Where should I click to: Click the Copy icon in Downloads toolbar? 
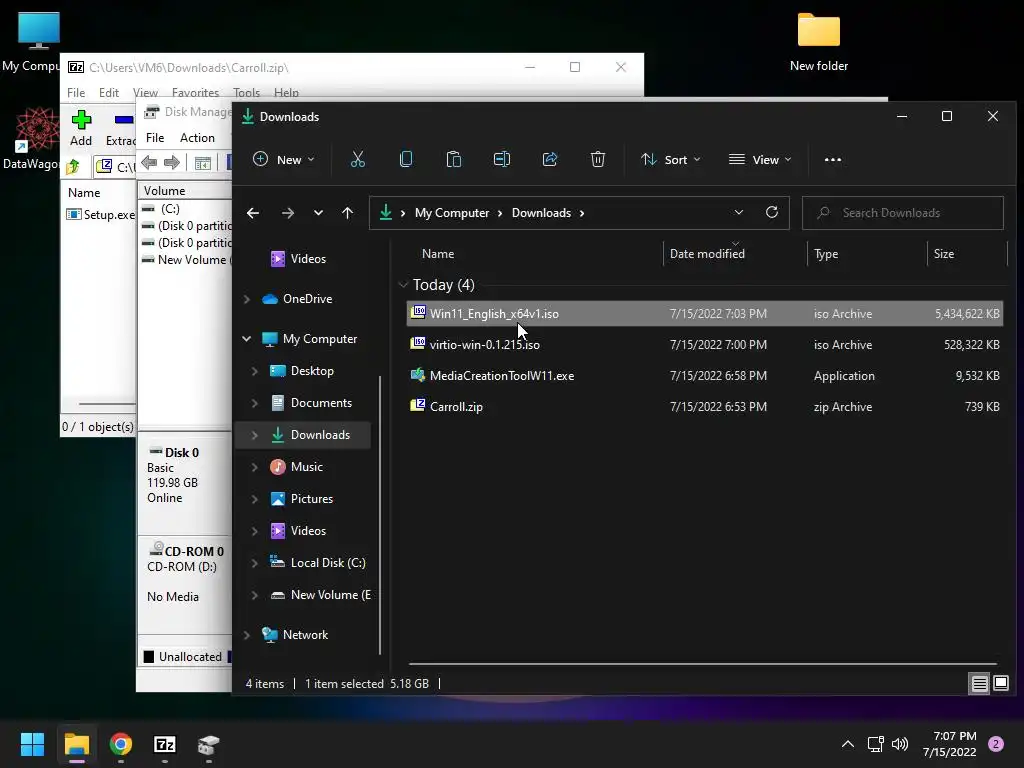(406, 159)
